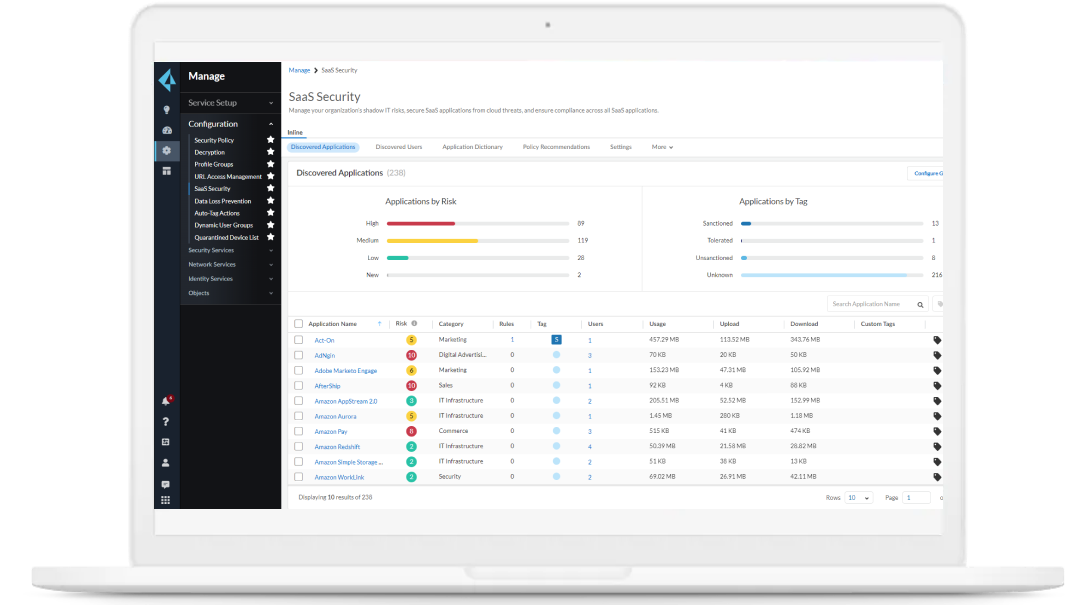This screenshot has height=605, width=1087.
Task: Open the Dashboard gauge icon in sidebar
Action: 167,130
